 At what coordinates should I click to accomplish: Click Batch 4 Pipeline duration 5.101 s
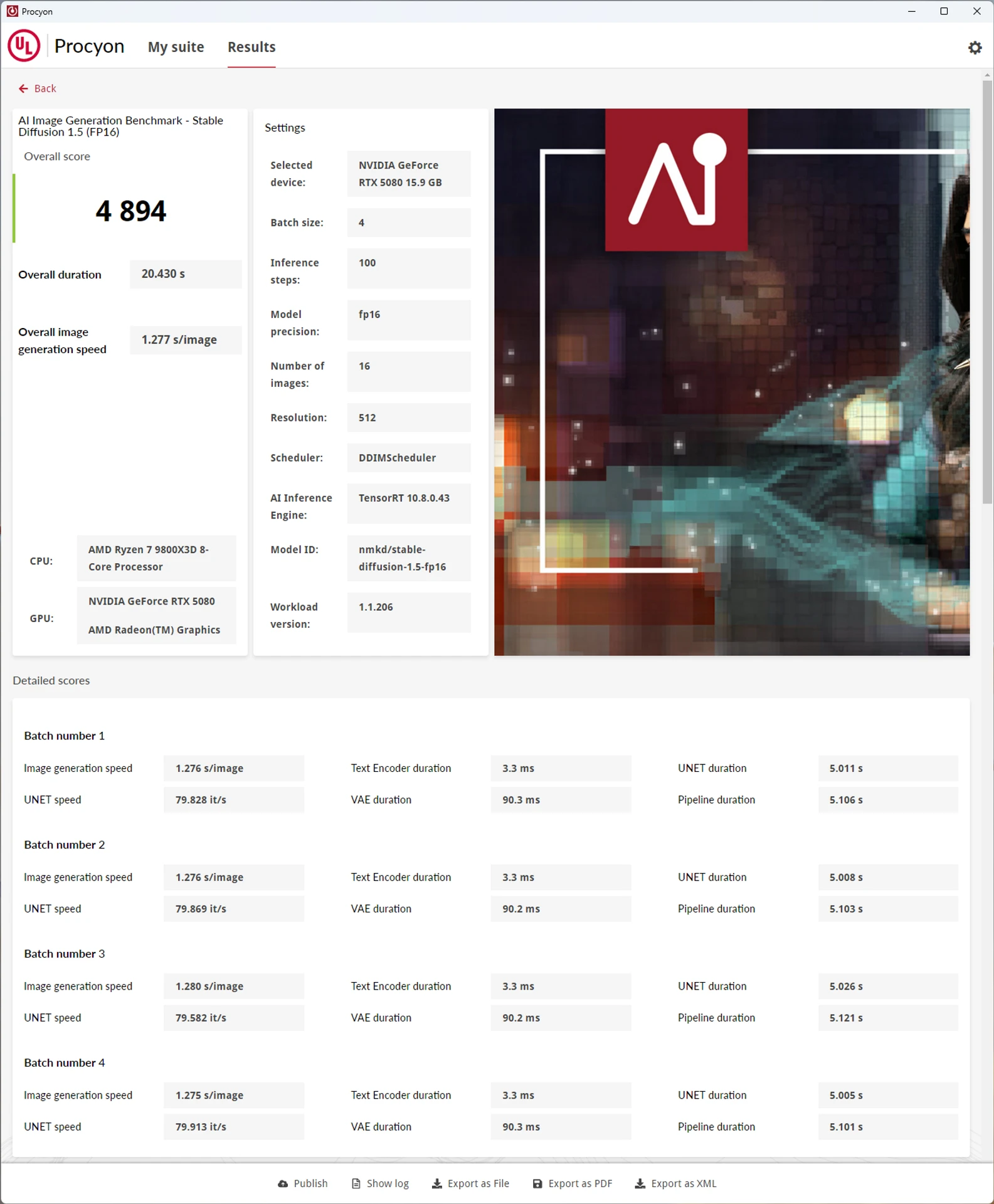coord(888,1127)
